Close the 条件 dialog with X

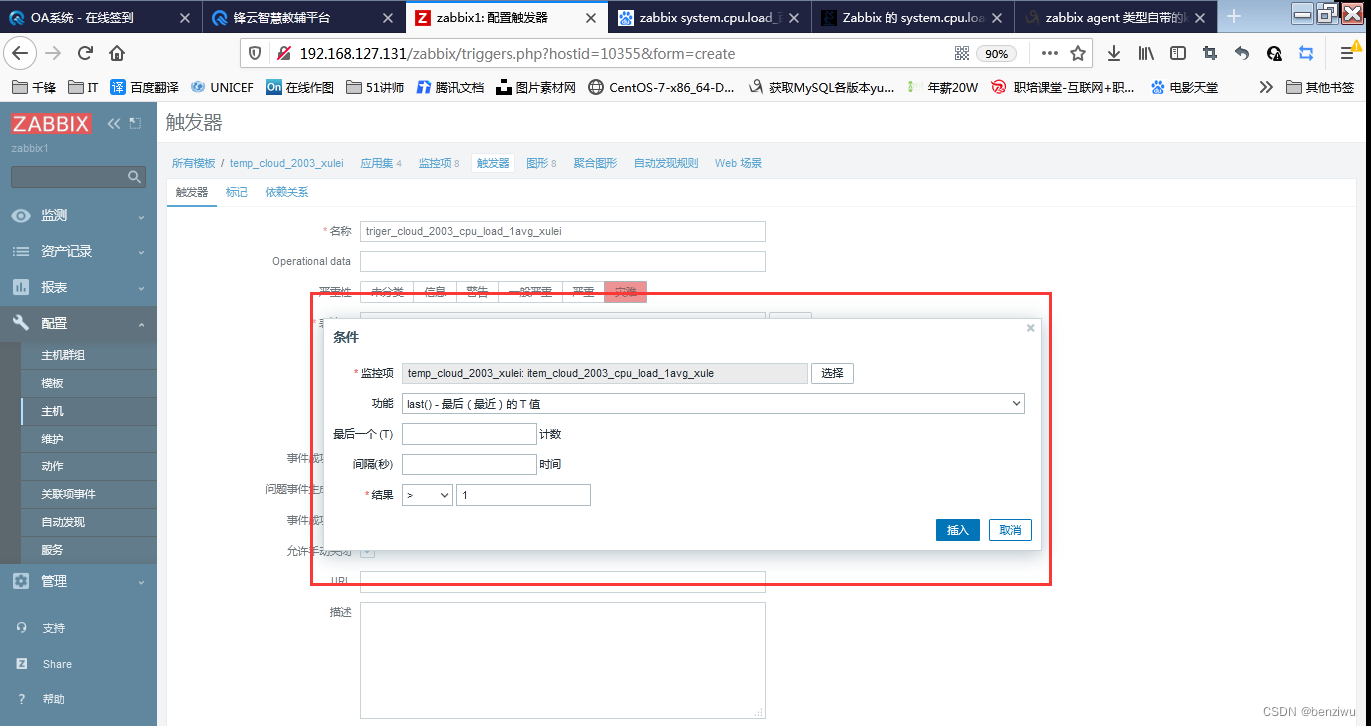(x=1030, y=328)
